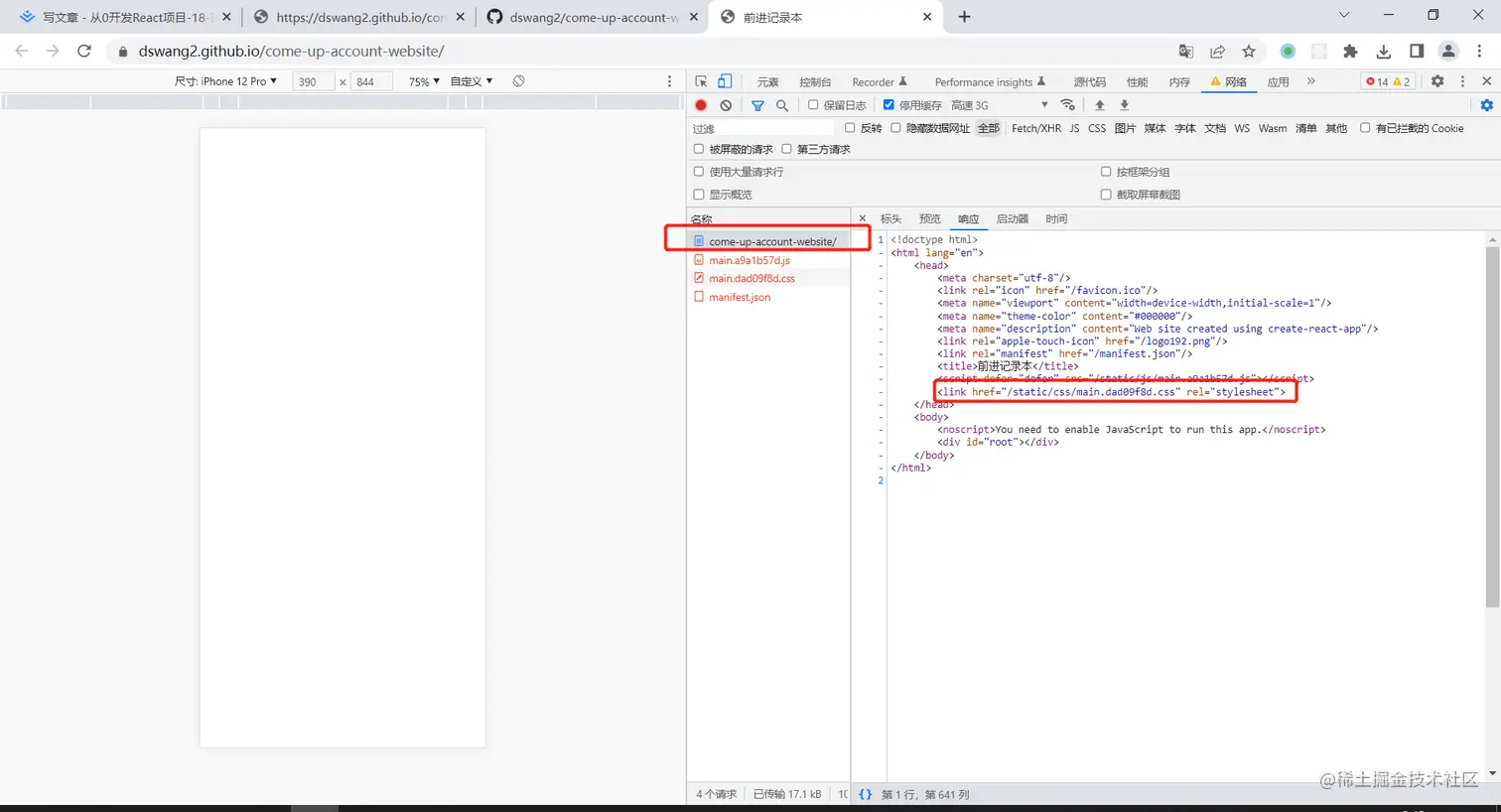Open device toolbar more options menu

click(x=669, y=81)
